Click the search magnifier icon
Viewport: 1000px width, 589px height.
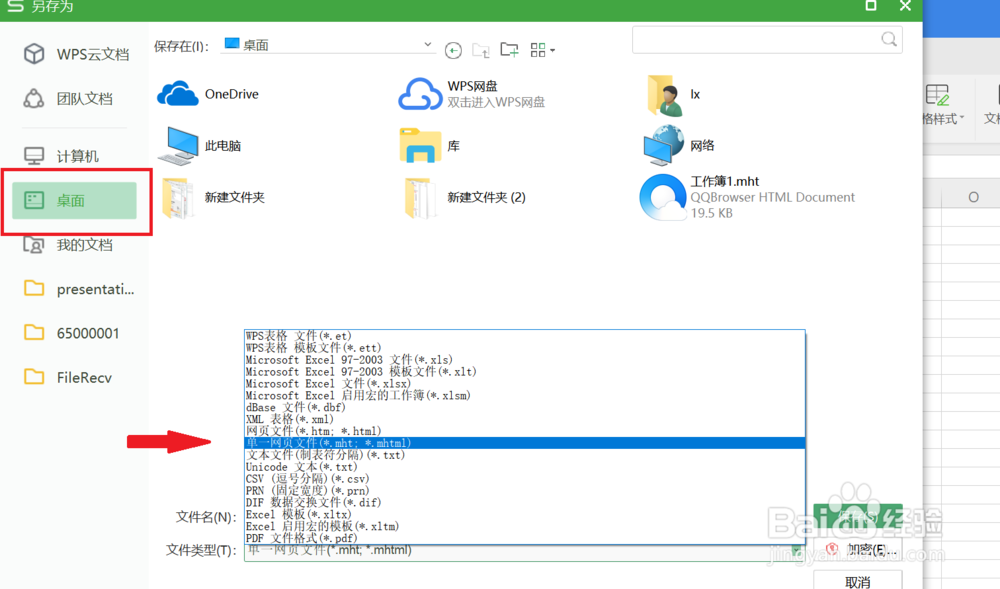click(x=889, y=40)
